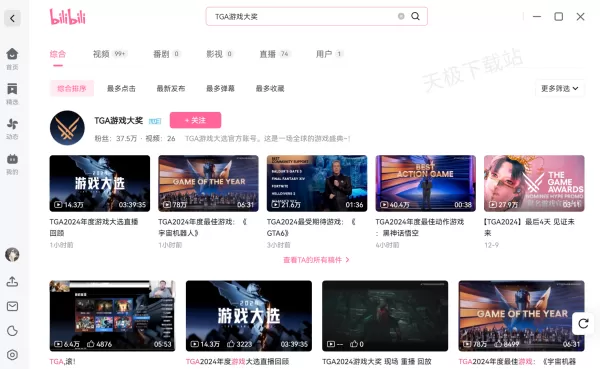Open the 游戏大选 thumbnail with 3223 likes
Viewport: 600px width, 369px height.
coord(249,316)
